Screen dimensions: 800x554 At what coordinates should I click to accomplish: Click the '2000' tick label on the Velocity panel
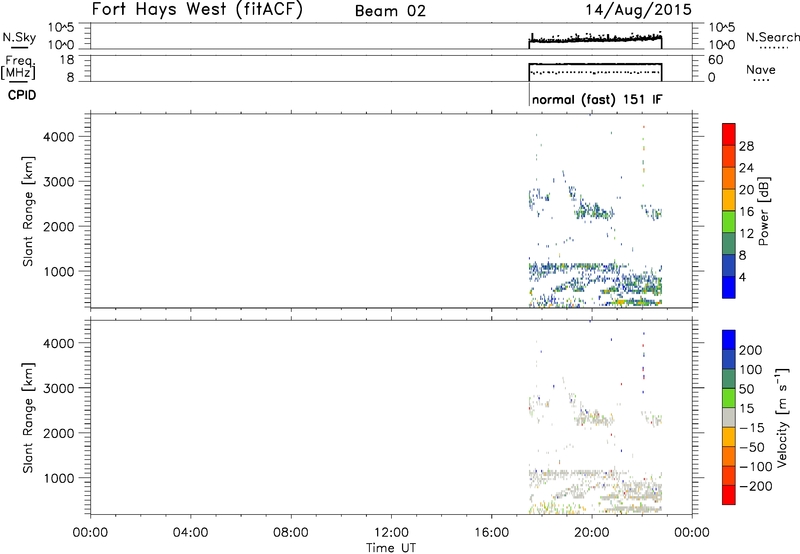point(59,433)
